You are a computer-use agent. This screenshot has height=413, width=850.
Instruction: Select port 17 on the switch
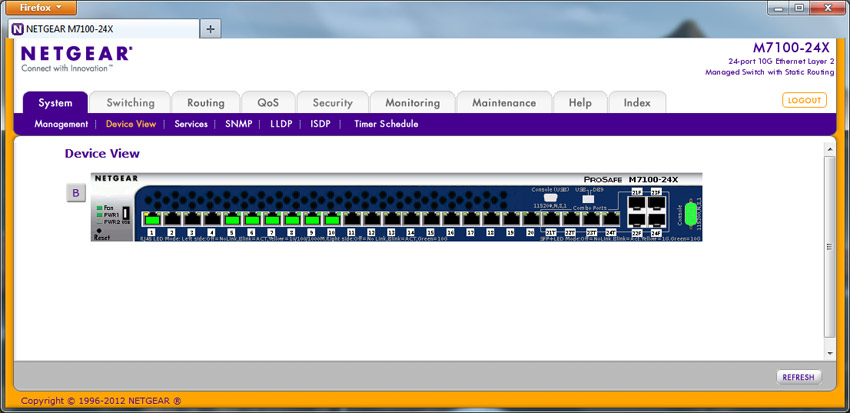point(472,219)
